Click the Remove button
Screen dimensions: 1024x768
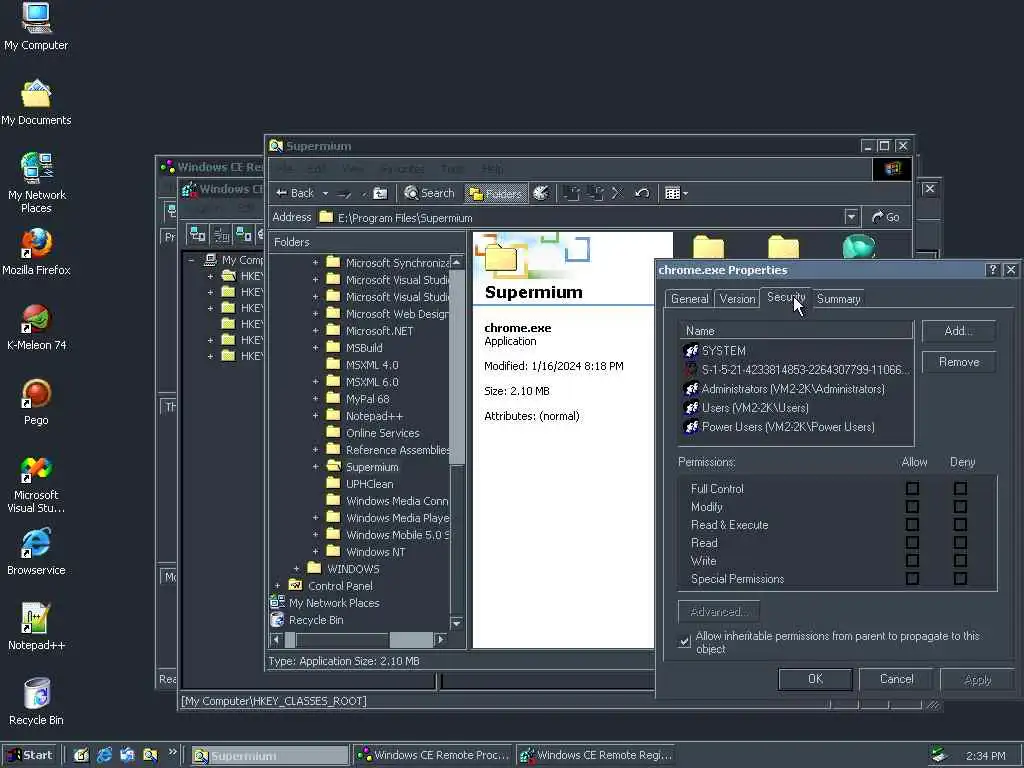click(x=958, y=362)
